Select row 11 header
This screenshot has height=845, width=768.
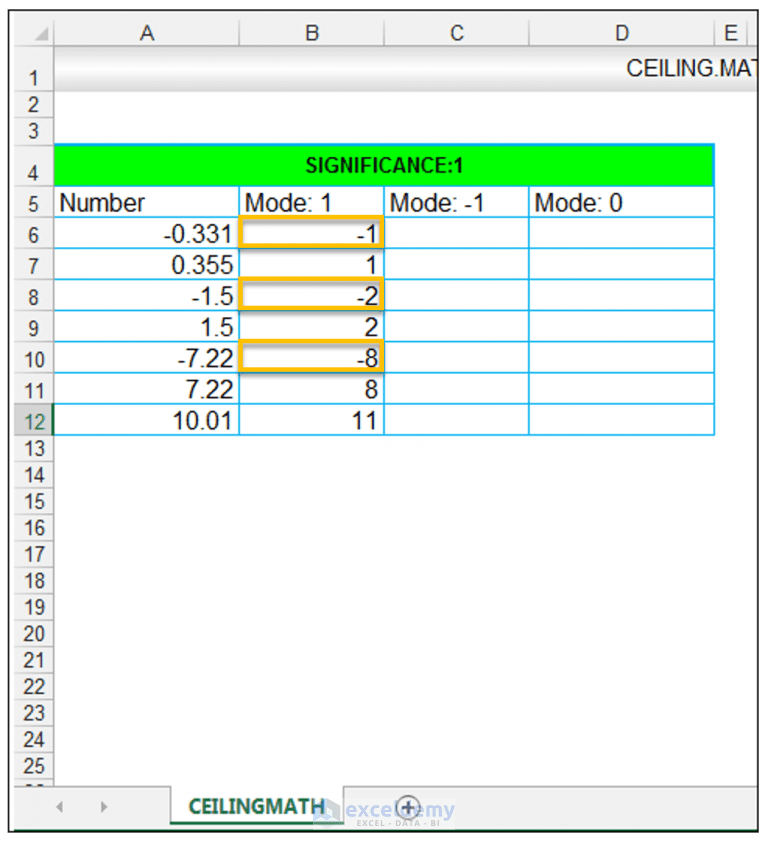pos(33,390)
